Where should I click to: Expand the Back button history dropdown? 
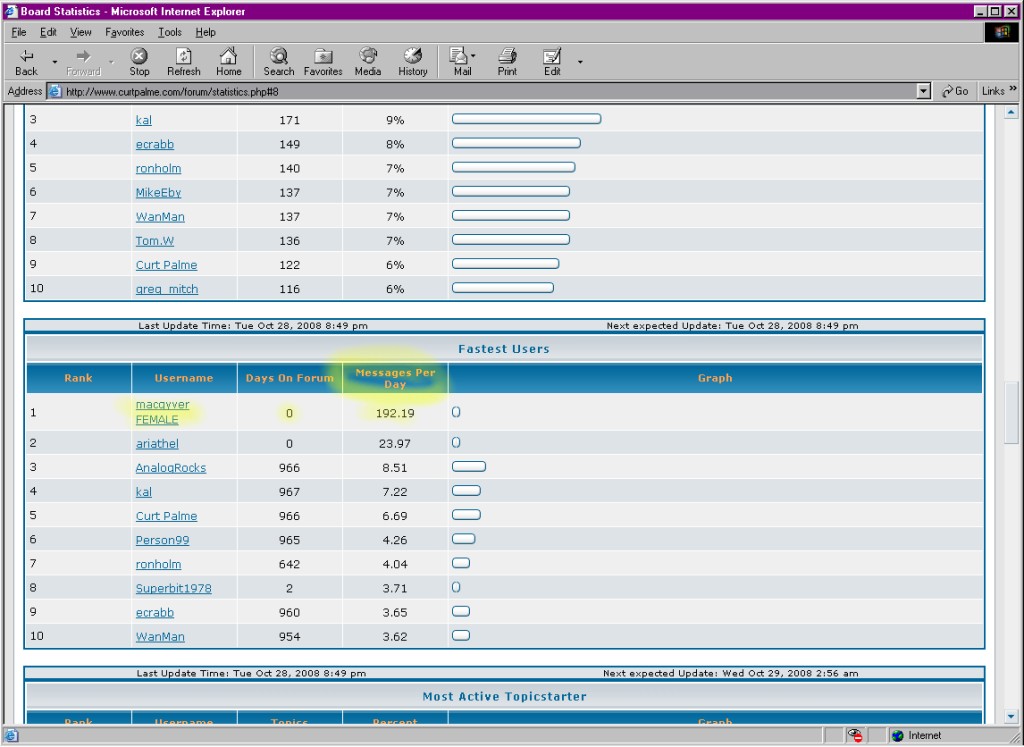point(55,63)
